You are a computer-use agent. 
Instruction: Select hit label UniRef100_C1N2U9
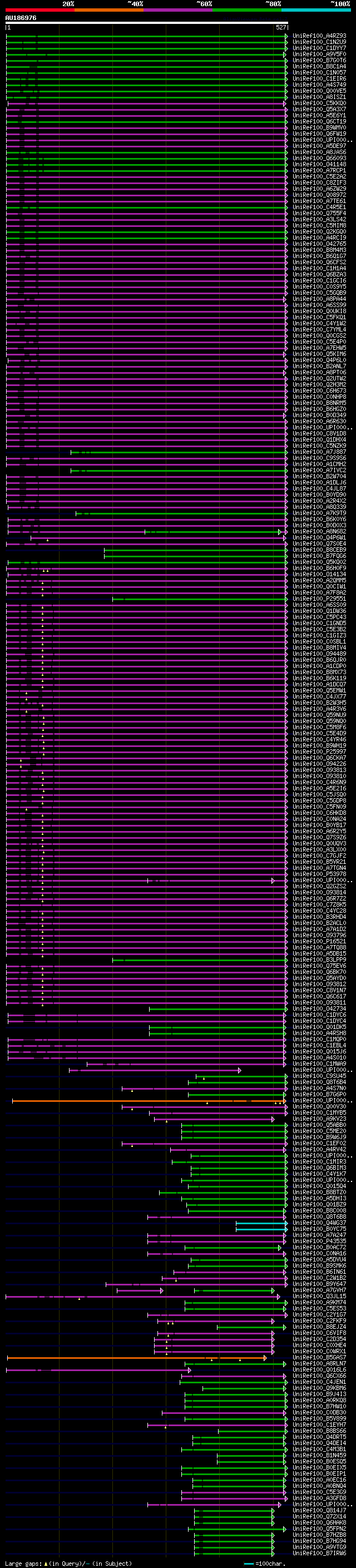point(319,42)
